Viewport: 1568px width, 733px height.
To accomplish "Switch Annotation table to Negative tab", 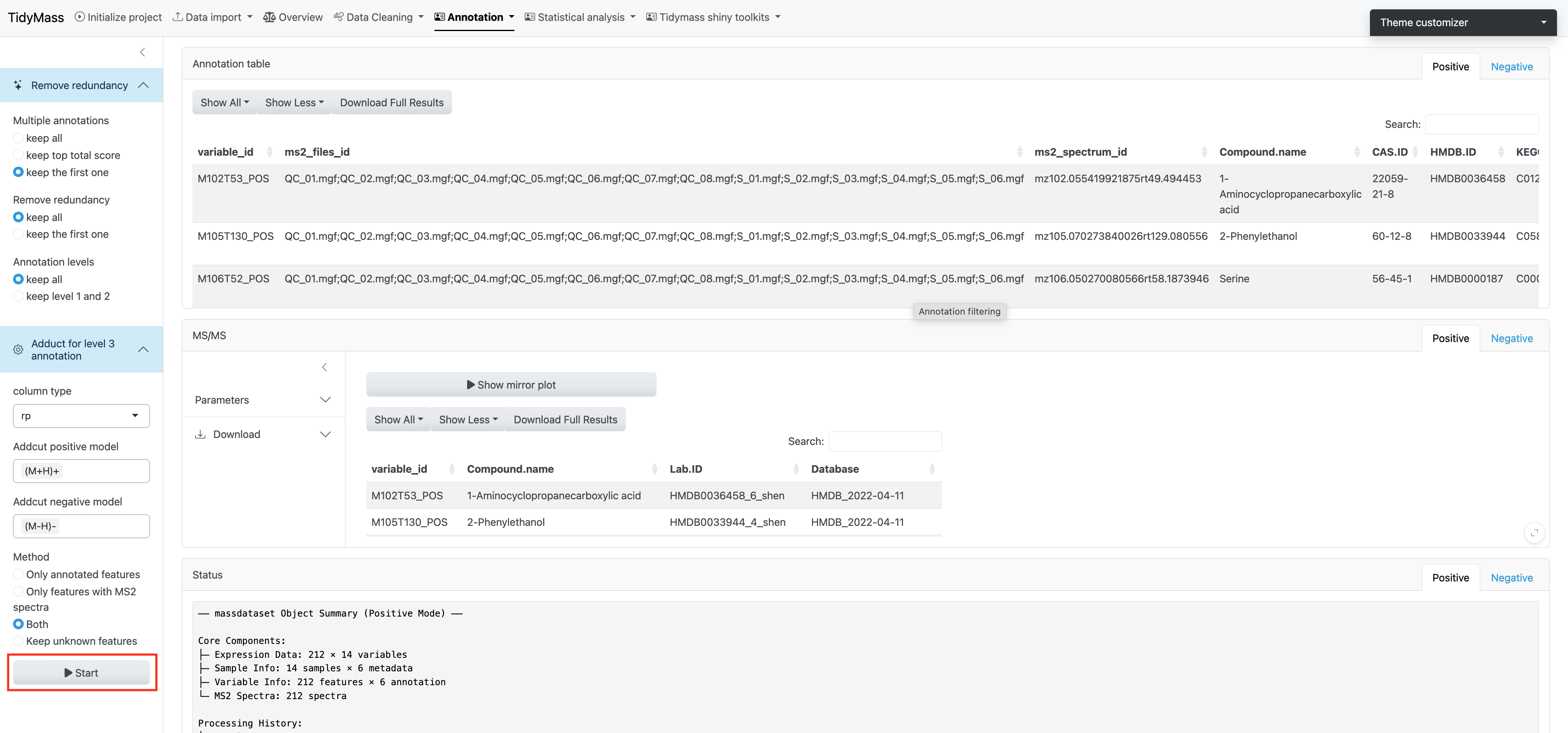I will pos(1511,67).
